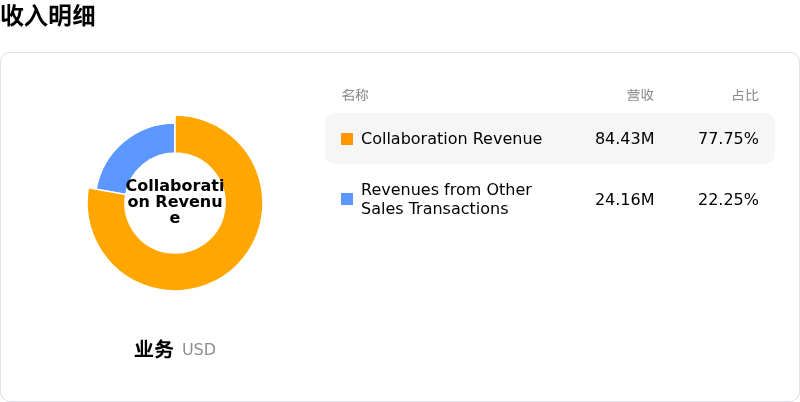
Task: Click the 业务 label under the chart
Action: [x=154, y=349]
